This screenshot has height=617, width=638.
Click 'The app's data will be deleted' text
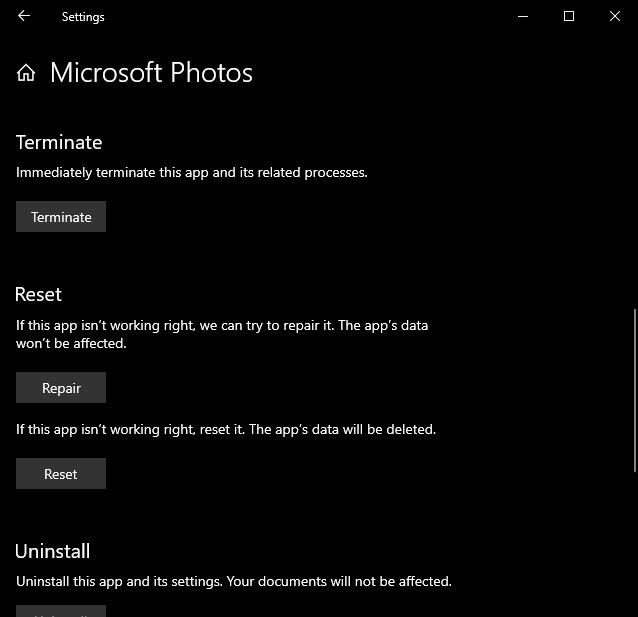pos(342,429)
